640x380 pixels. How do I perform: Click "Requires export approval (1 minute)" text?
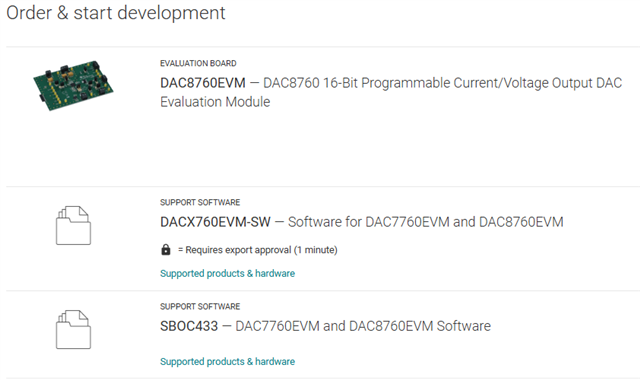(261, 250)
